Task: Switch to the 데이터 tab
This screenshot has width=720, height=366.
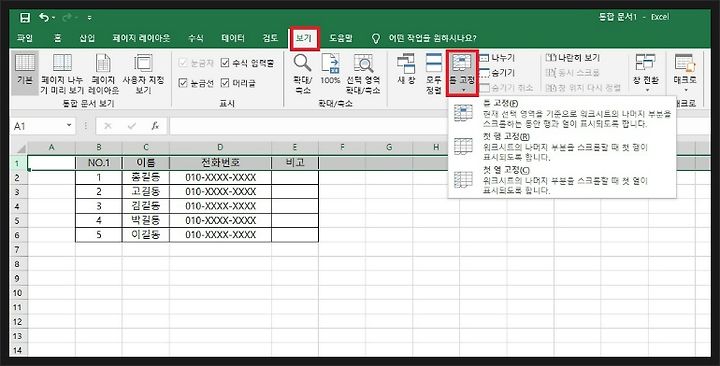Action: coord(233,38)
